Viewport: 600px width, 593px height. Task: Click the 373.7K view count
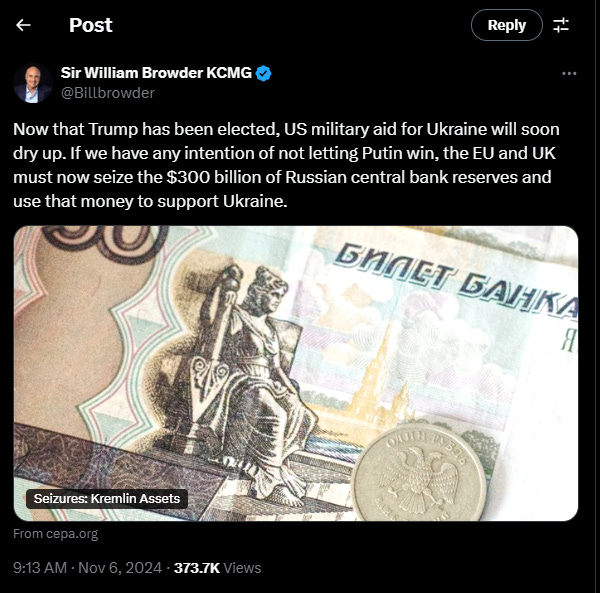point(197,568)
